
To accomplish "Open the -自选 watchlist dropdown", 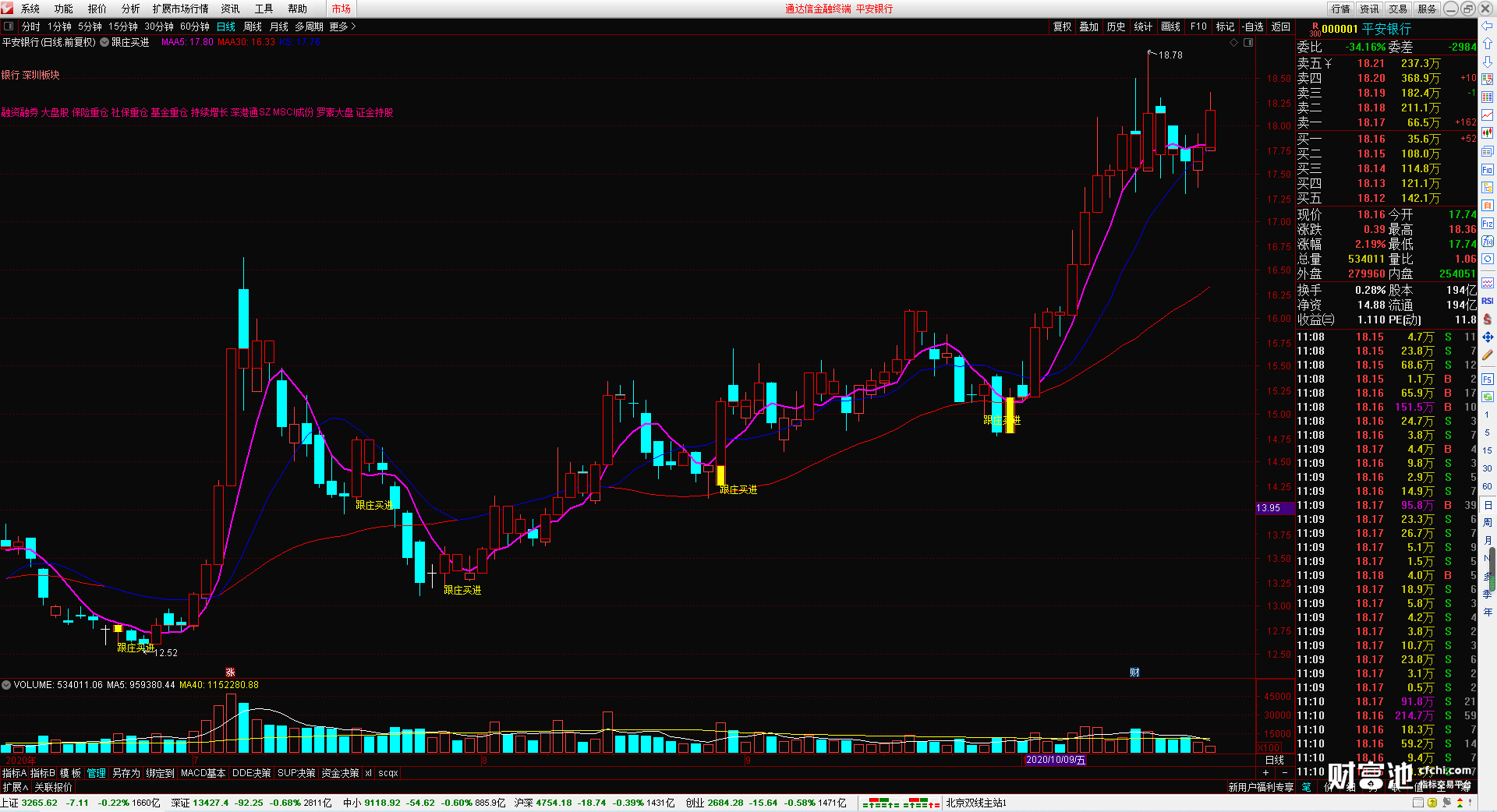I will pyautogui.click(x=1253, y=26).
